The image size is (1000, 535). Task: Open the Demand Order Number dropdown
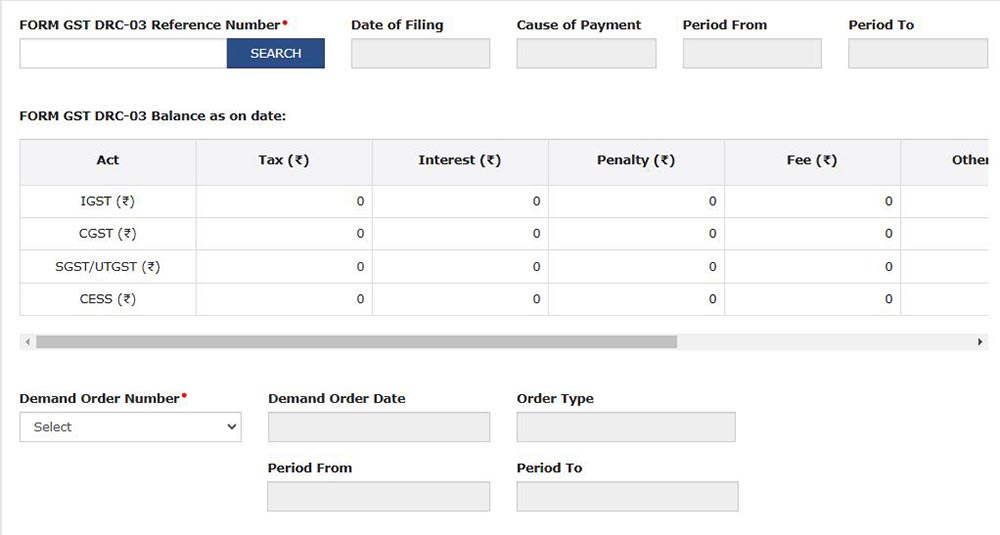pos(130,427)
